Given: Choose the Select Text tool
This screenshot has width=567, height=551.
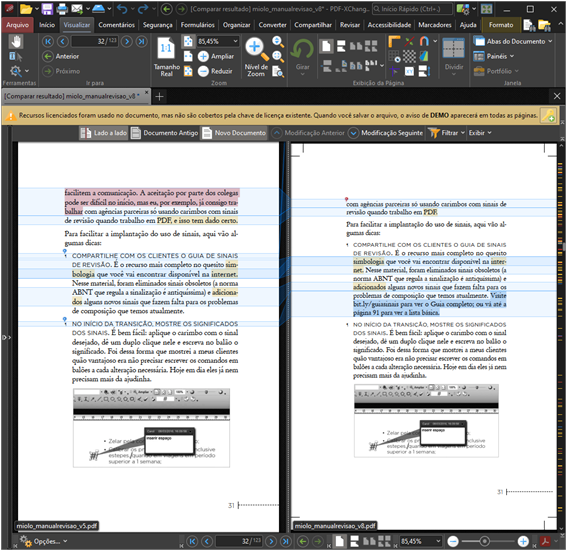Looking at the screenshot, I should click(15, 56).
